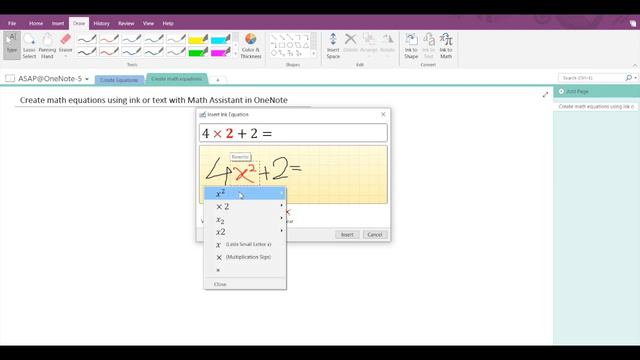Open the File menu
This screenshot has height=360, width=640.
tap(12, 23)
